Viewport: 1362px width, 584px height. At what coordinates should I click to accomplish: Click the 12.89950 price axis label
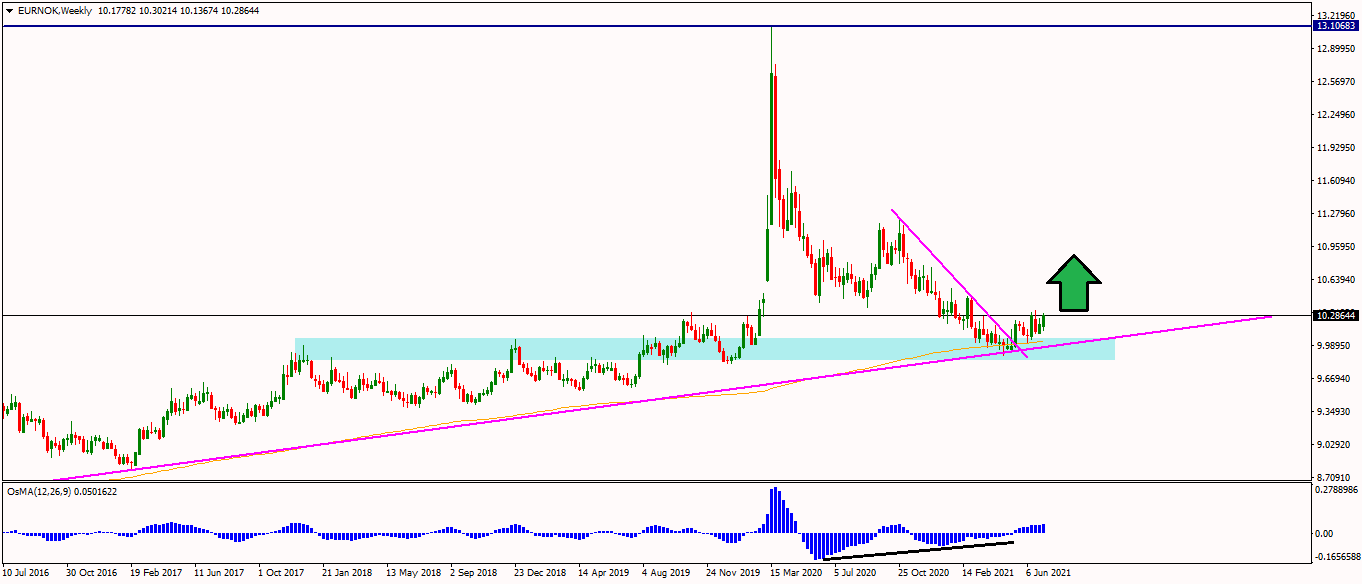pos(1337,49)
